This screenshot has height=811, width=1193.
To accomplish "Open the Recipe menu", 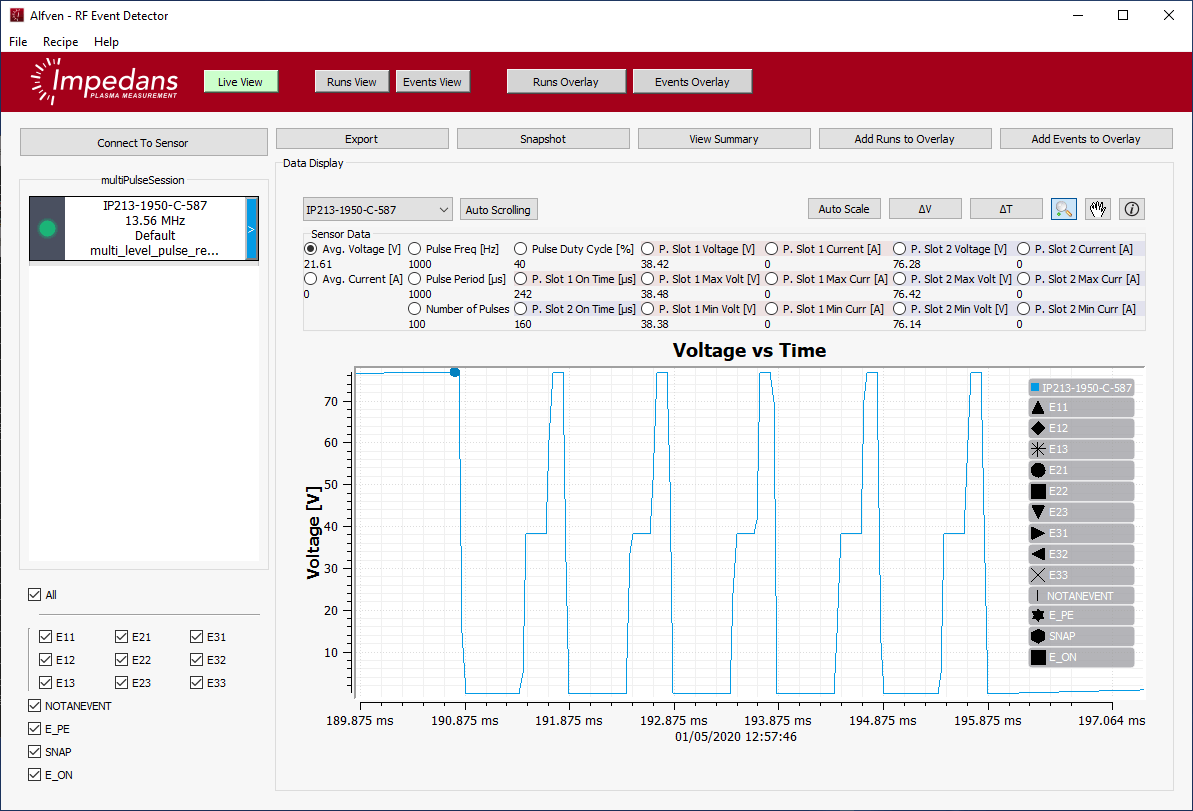I will pos(60,42).
